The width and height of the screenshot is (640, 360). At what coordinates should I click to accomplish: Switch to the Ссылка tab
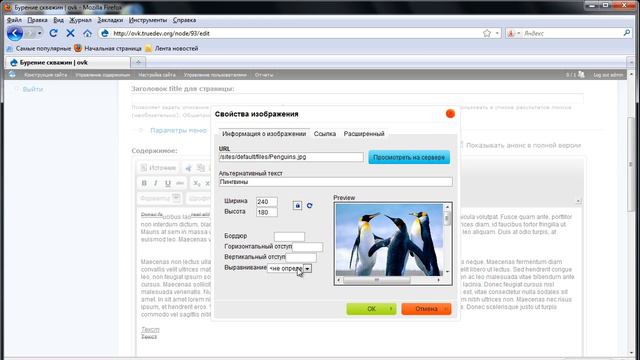(x=325, y=133)
